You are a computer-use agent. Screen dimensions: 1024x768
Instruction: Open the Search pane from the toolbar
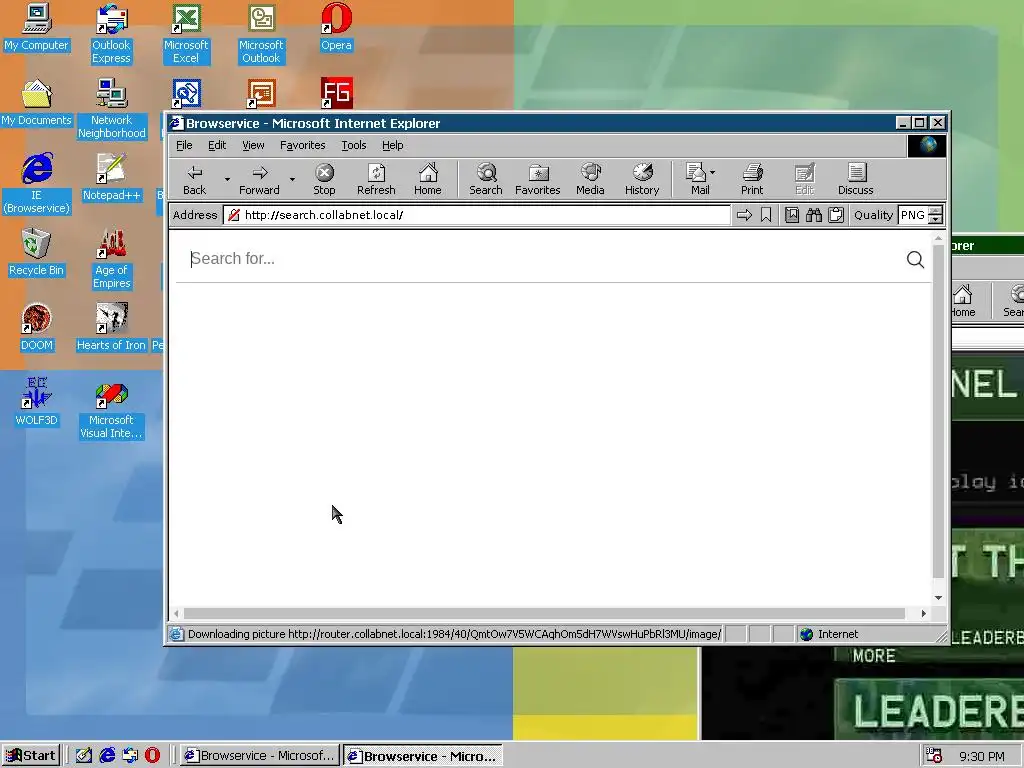pyautogui.click(x=486, y=180)
